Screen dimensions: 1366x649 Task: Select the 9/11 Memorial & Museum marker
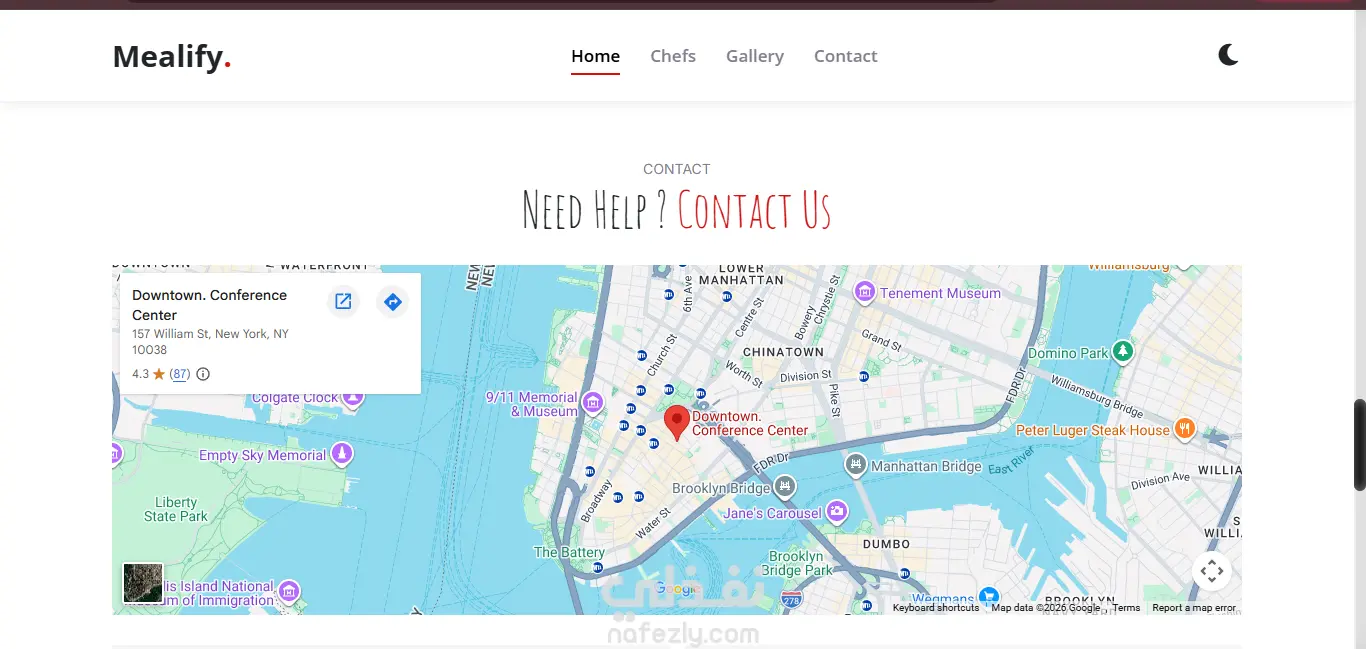click(593, 403)
